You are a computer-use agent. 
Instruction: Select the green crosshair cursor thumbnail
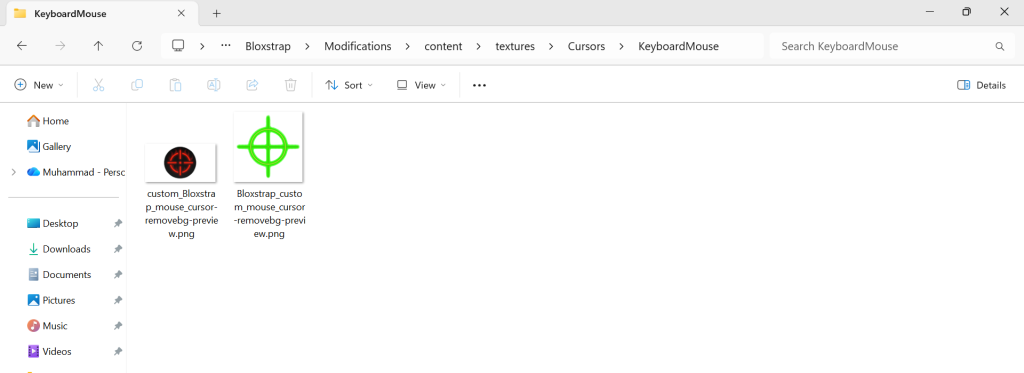tap(268, 146)
